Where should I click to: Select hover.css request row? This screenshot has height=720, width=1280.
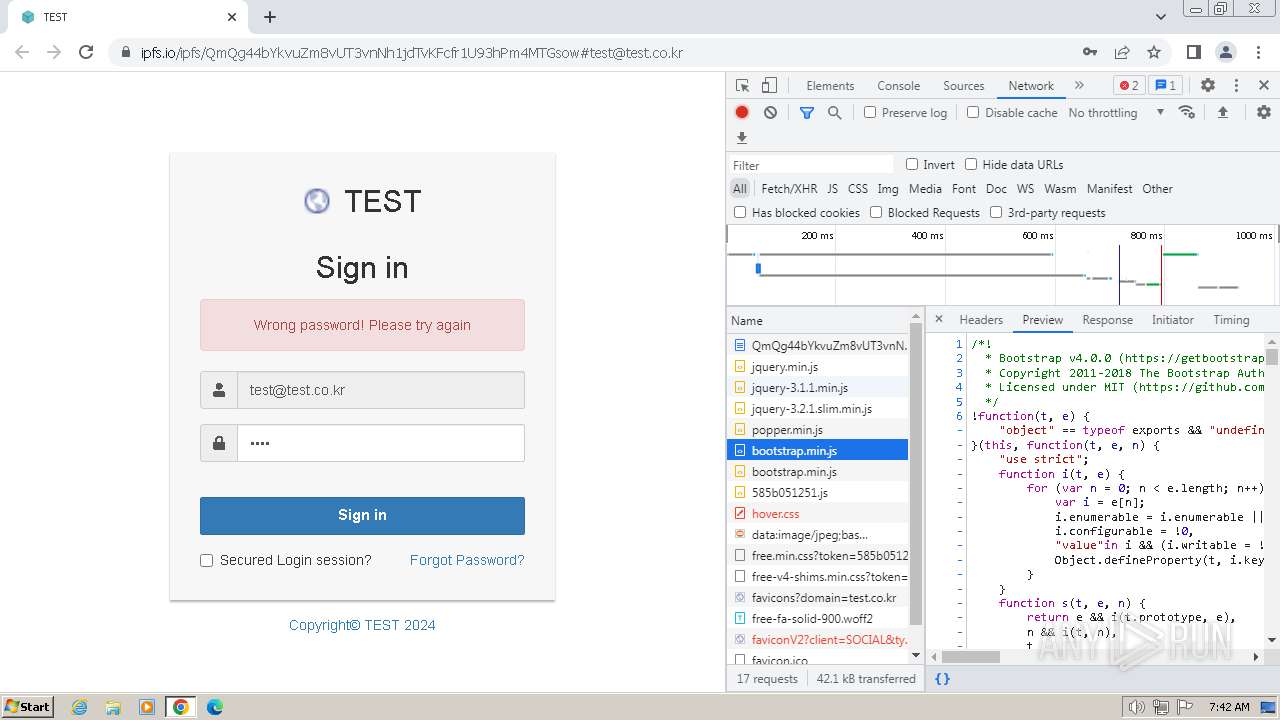click(x=818, y=514)
